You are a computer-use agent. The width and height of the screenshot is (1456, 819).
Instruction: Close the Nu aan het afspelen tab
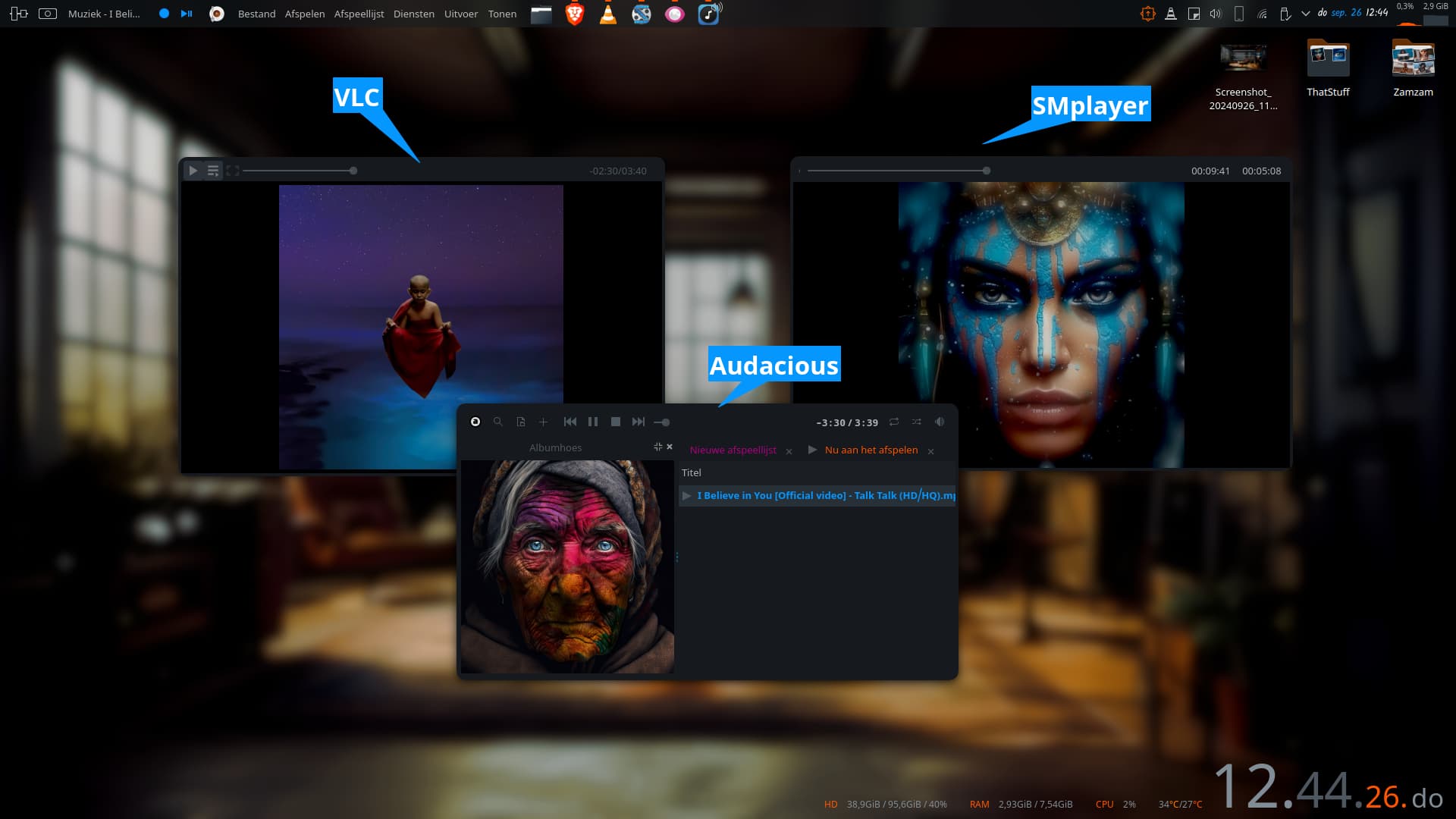931,451
